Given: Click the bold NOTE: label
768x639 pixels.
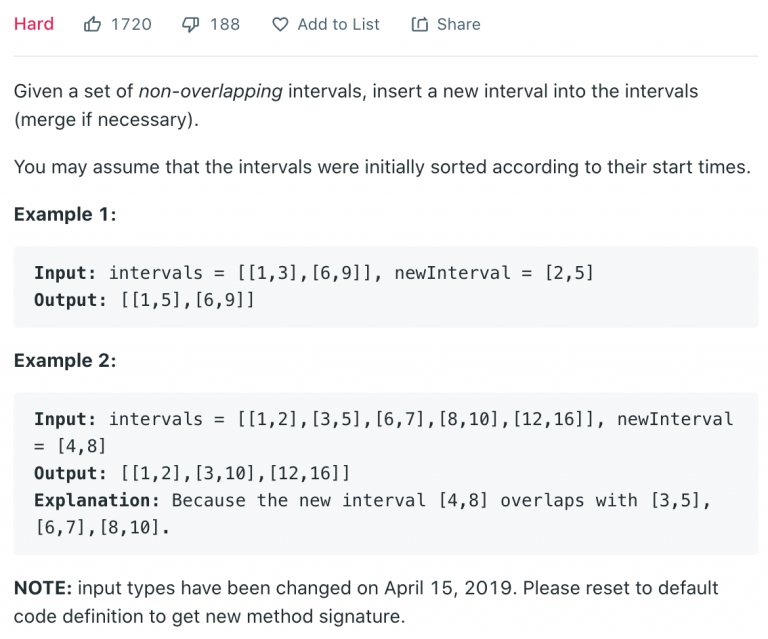Looking at the screenshot, I should pos(43,588).
